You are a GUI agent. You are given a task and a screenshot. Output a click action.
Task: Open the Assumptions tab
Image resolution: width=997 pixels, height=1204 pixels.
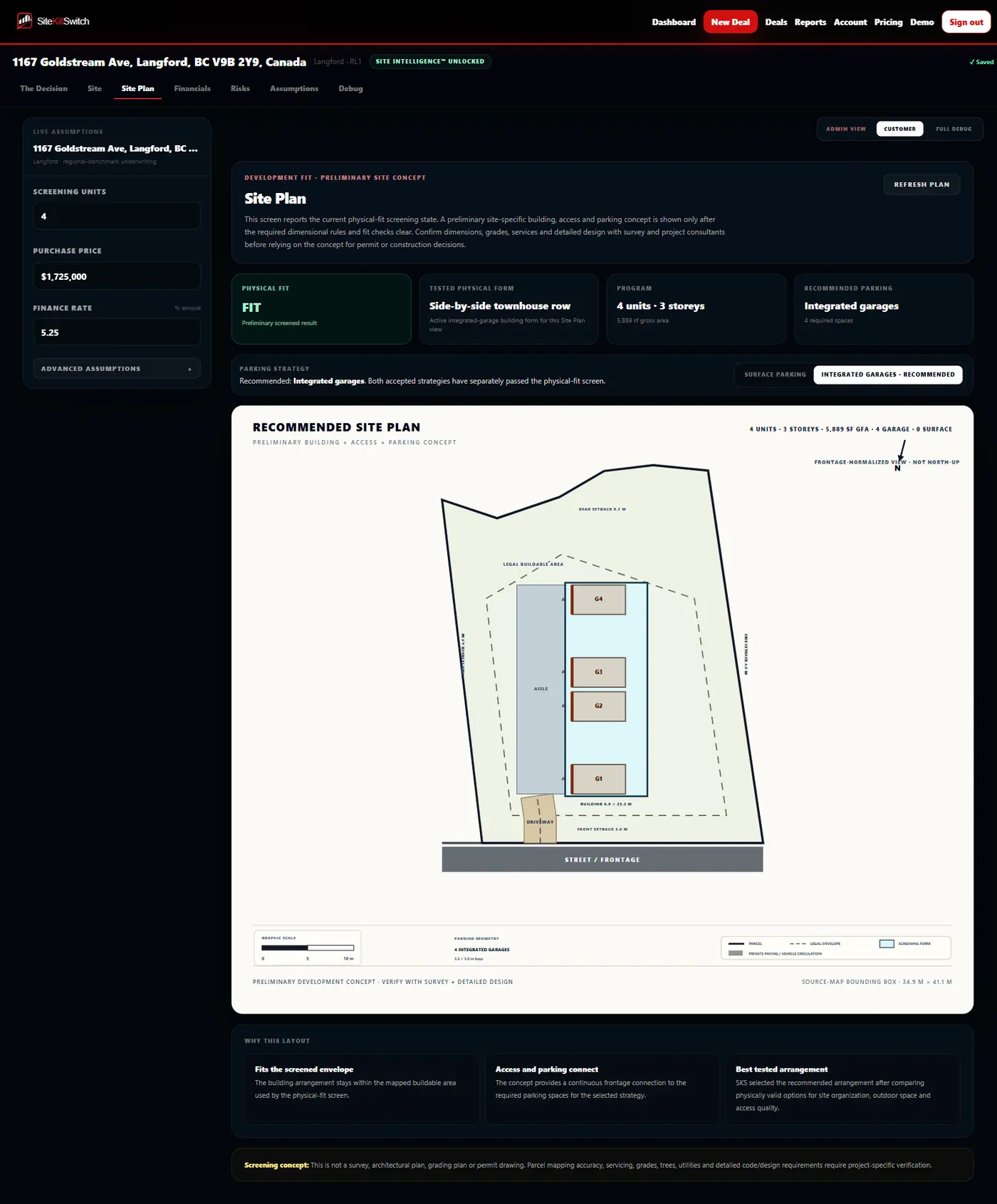click(x=294, y=88)
